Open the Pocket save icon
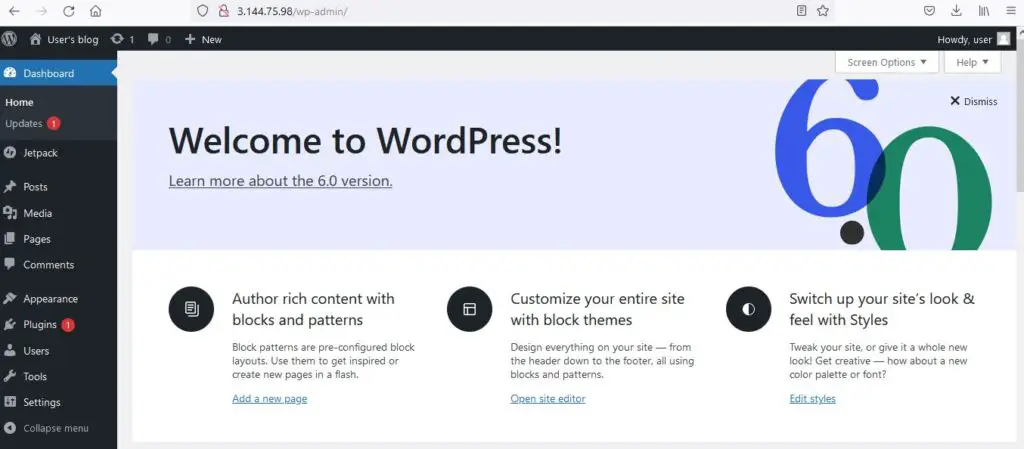Viewport: 1024px width, 449px height. click(929, 11)
